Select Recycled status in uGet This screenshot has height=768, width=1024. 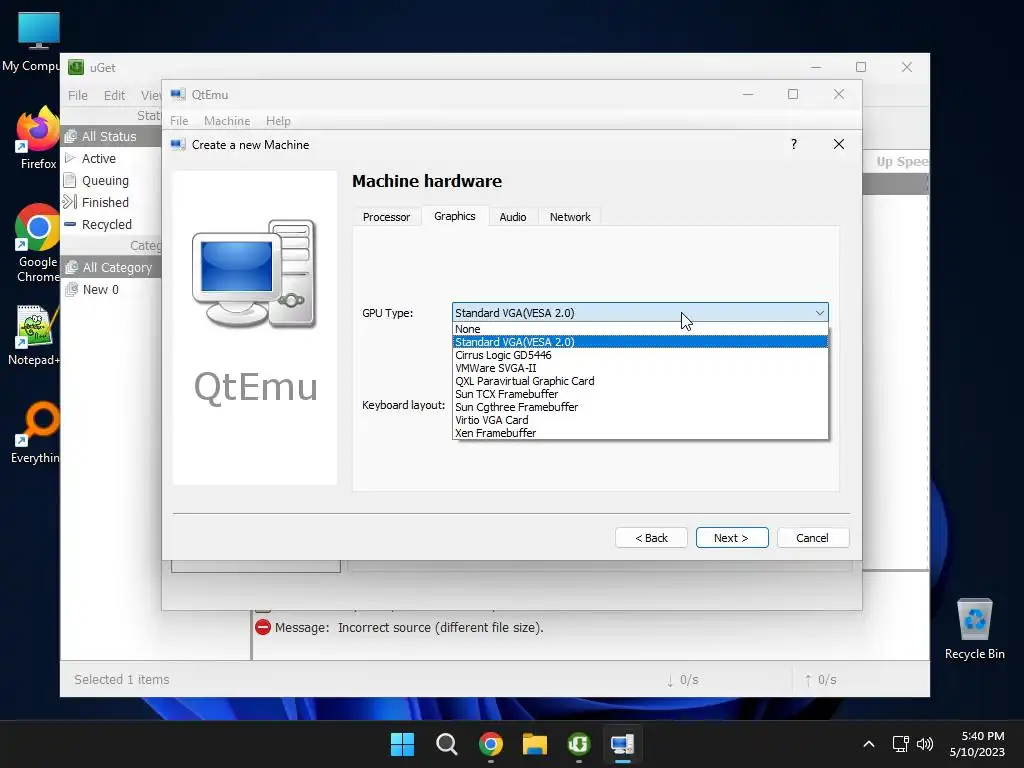click(111, 224)
